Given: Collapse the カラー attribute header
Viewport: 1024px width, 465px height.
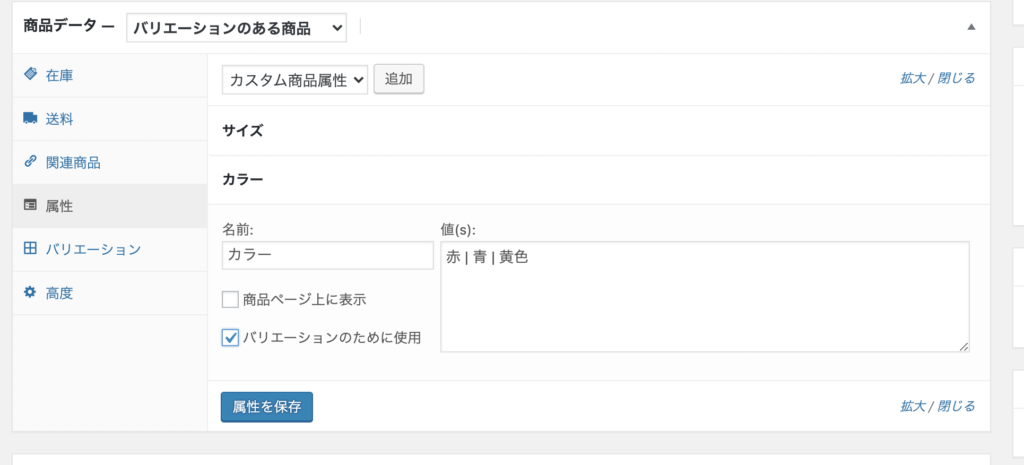Looking at the screenshot, I should point(598,180).
